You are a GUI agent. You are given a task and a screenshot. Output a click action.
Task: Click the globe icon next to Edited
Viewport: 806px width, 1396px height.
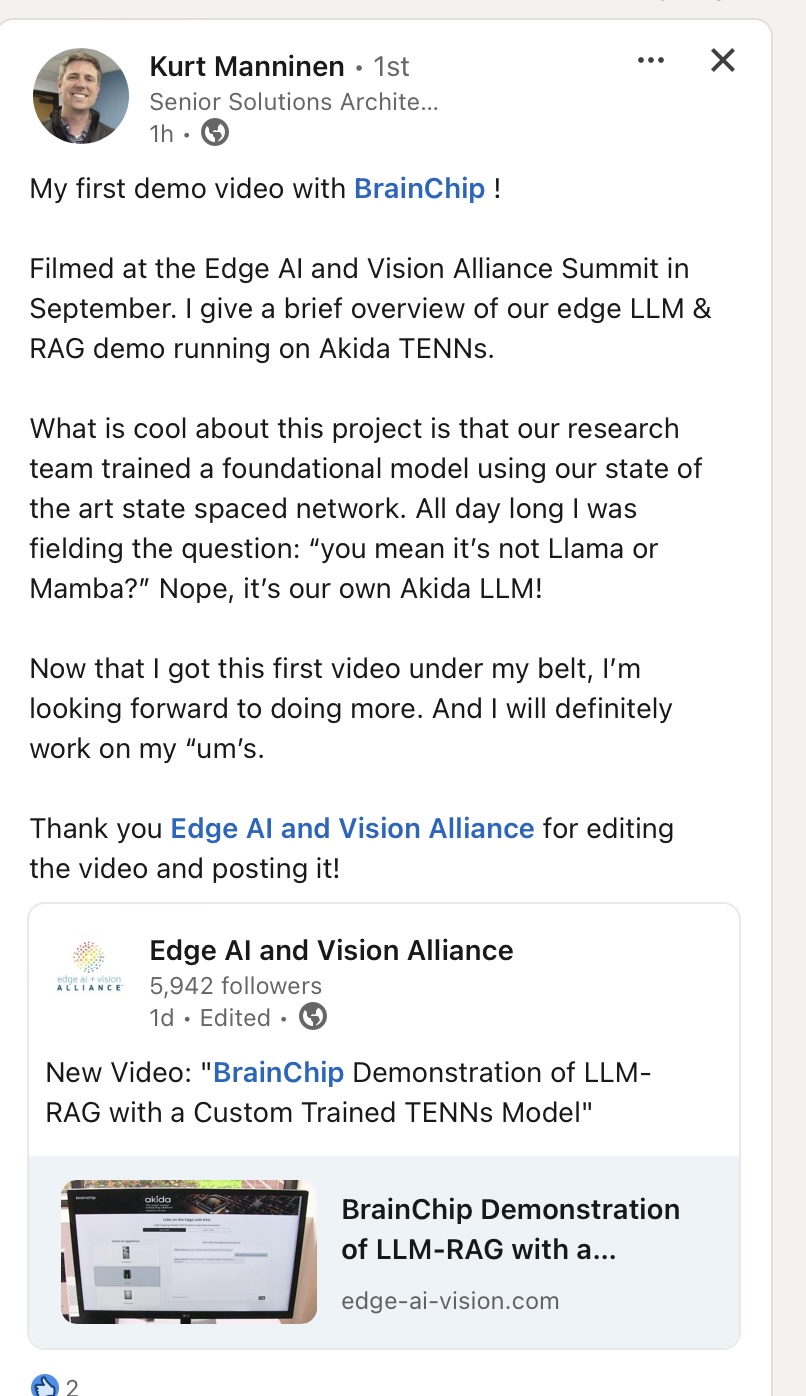(x=313, y=1018)
